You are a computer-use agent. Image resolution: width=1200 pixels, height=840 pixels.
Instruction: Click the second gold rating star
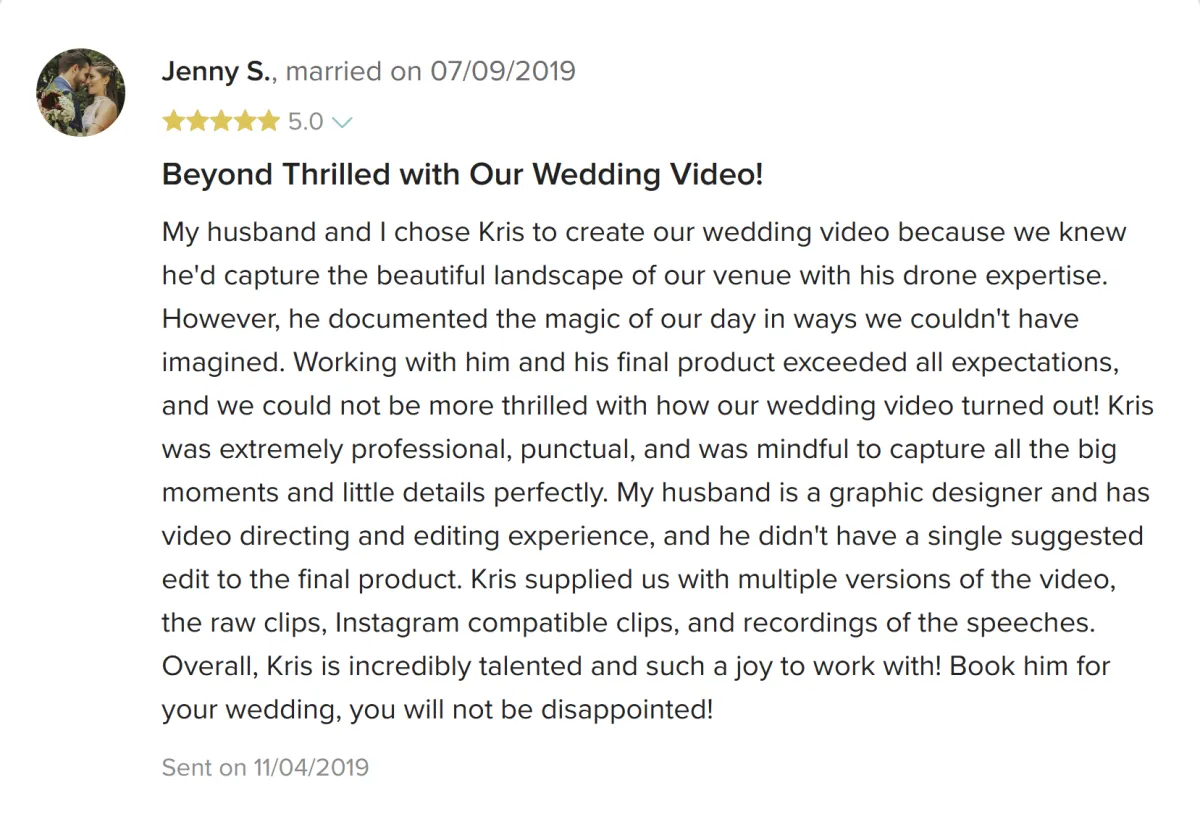(197, 122)
